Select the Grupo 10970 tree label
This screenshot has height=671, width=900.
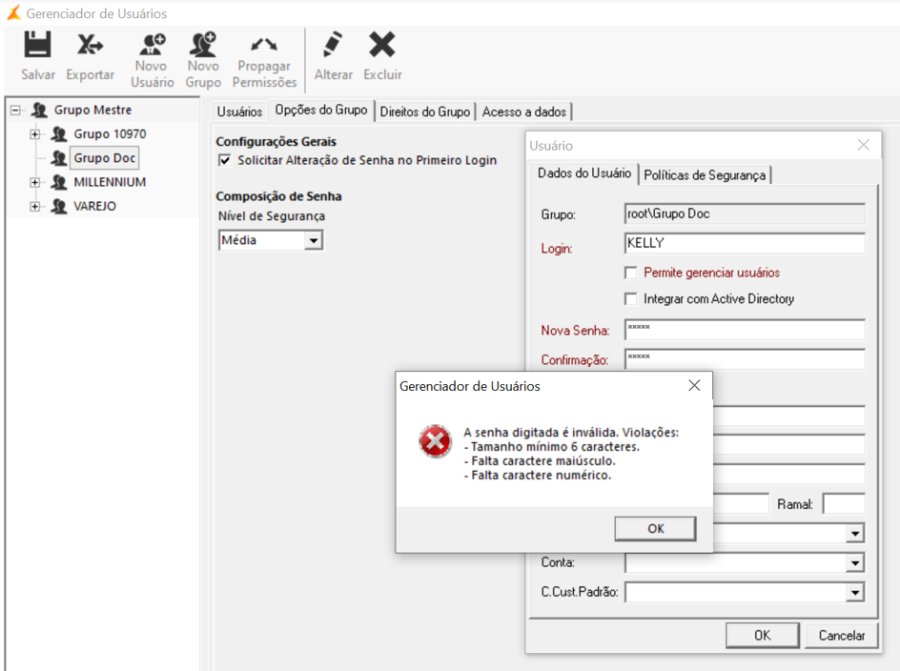click(x=110, y=134)
